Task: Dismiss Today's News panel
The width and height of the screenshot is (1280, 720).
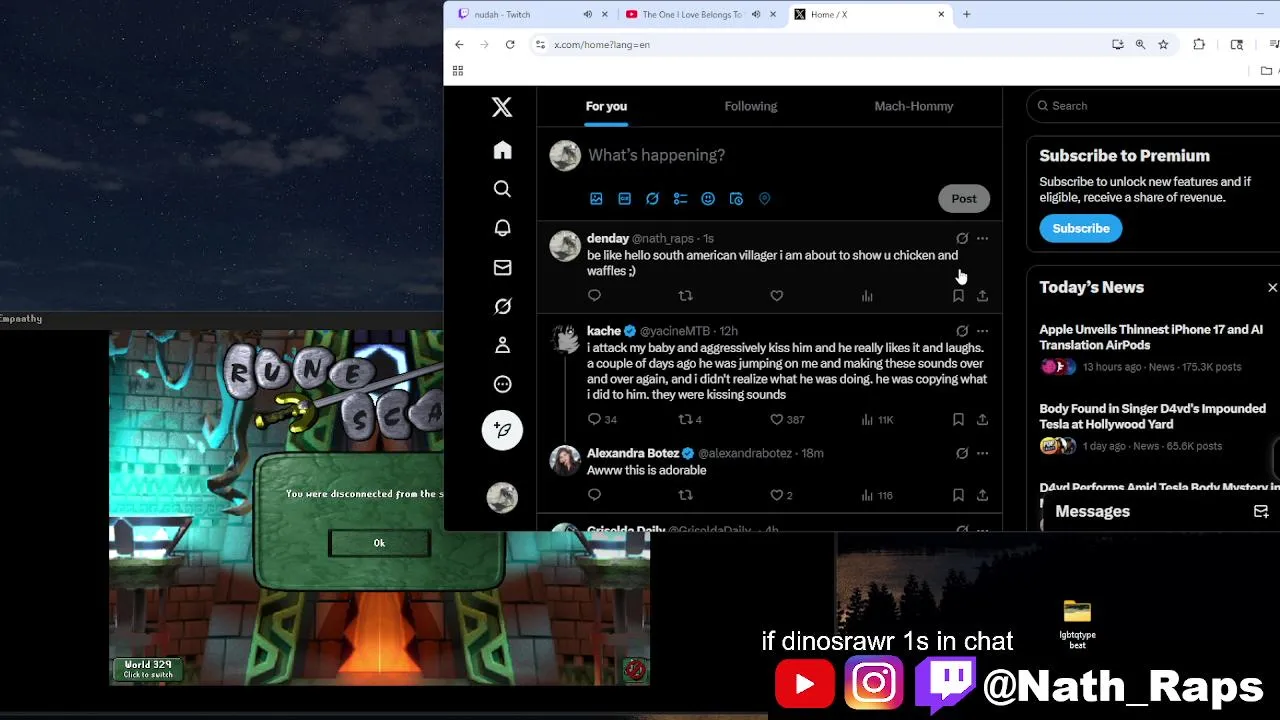Action: pyautogui.click(x=1272, y=288)
